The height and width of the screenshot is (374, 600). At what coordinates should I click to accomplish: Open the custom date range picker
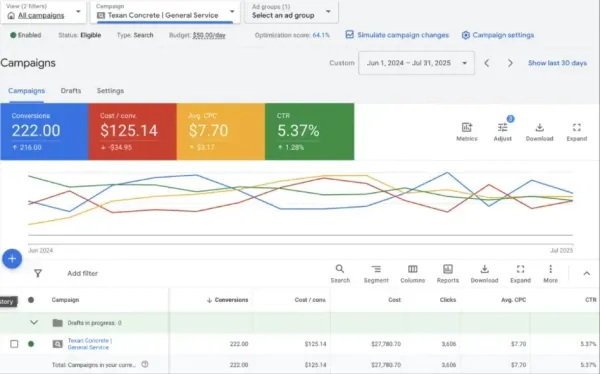tap(416, 63)
